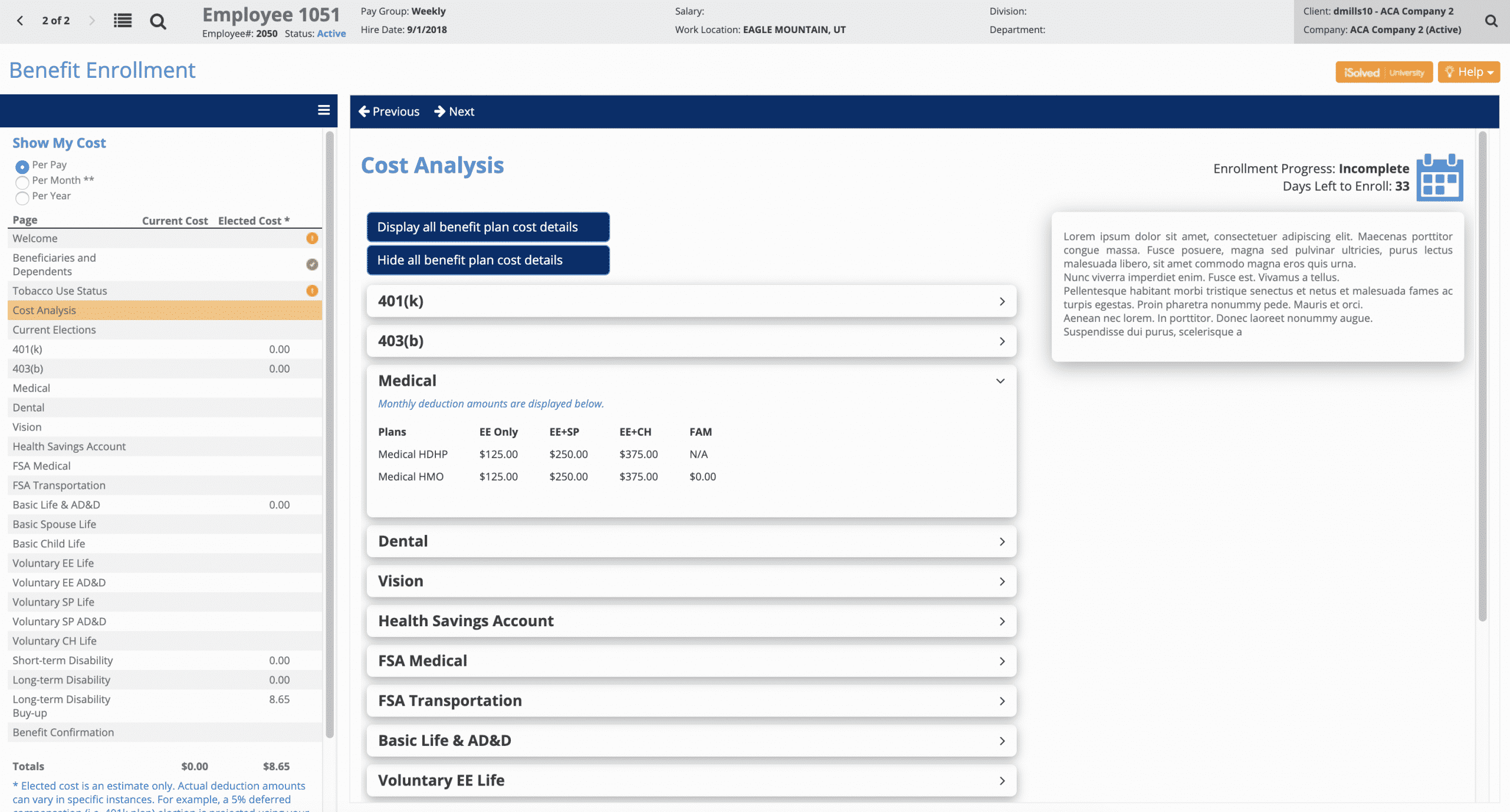Click the Employee 1051 heading
Image resolution: width=1510 pixels, height=812 pixels.
pyautogui.click(x=271, y=15)
